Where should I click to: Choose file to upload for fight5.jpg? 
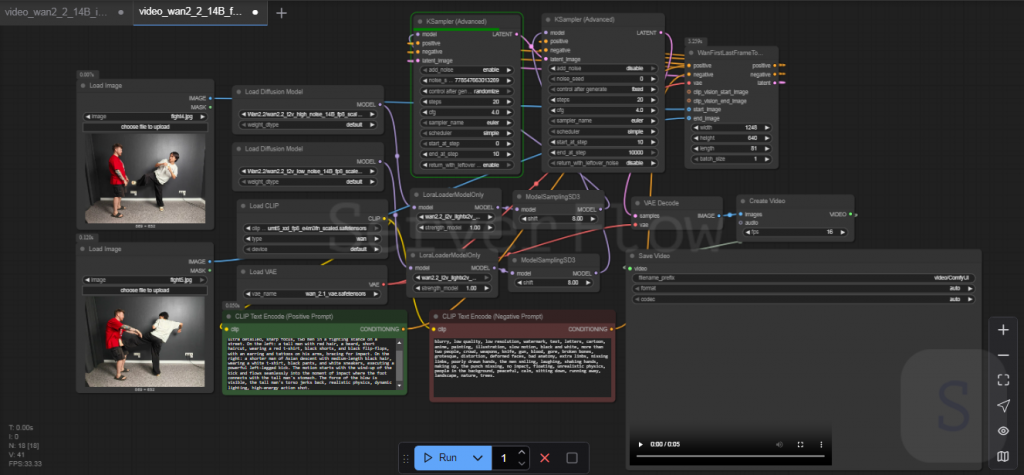[x=145, y=290]
